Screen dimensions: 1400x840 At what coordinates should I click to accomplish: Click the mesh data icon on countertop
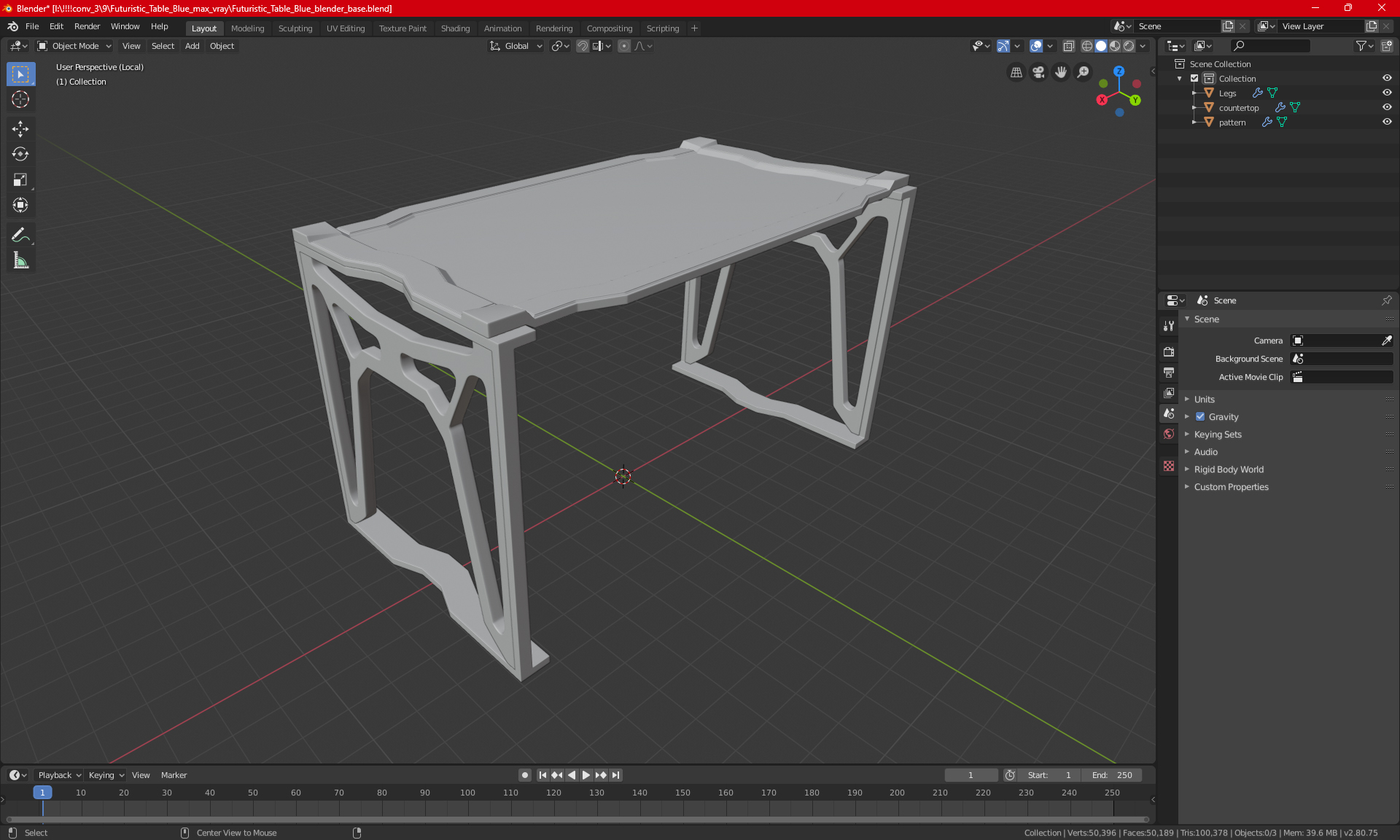pyautogui.click(x=1295, y=107)
